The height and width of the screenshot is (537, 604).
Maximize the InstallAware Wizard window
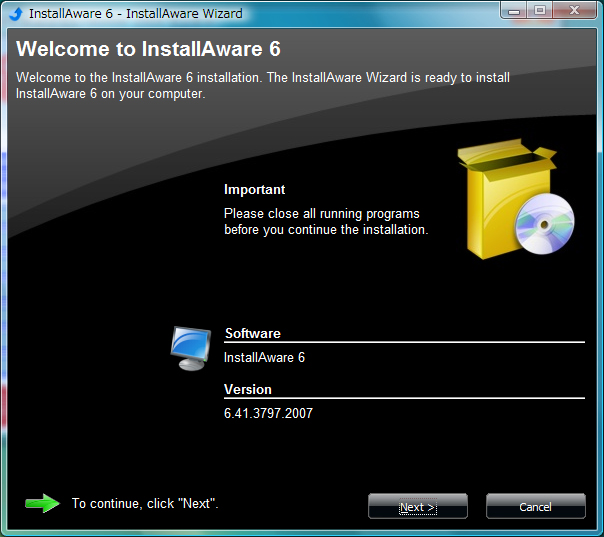coord(540,11)
